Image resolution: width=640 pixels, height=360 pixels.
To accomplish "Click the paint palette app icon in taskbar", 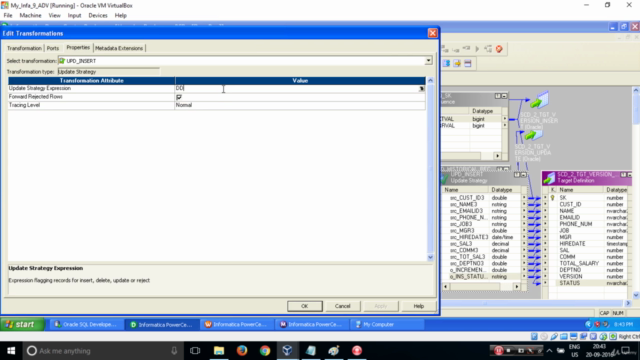I will [334, 351].
